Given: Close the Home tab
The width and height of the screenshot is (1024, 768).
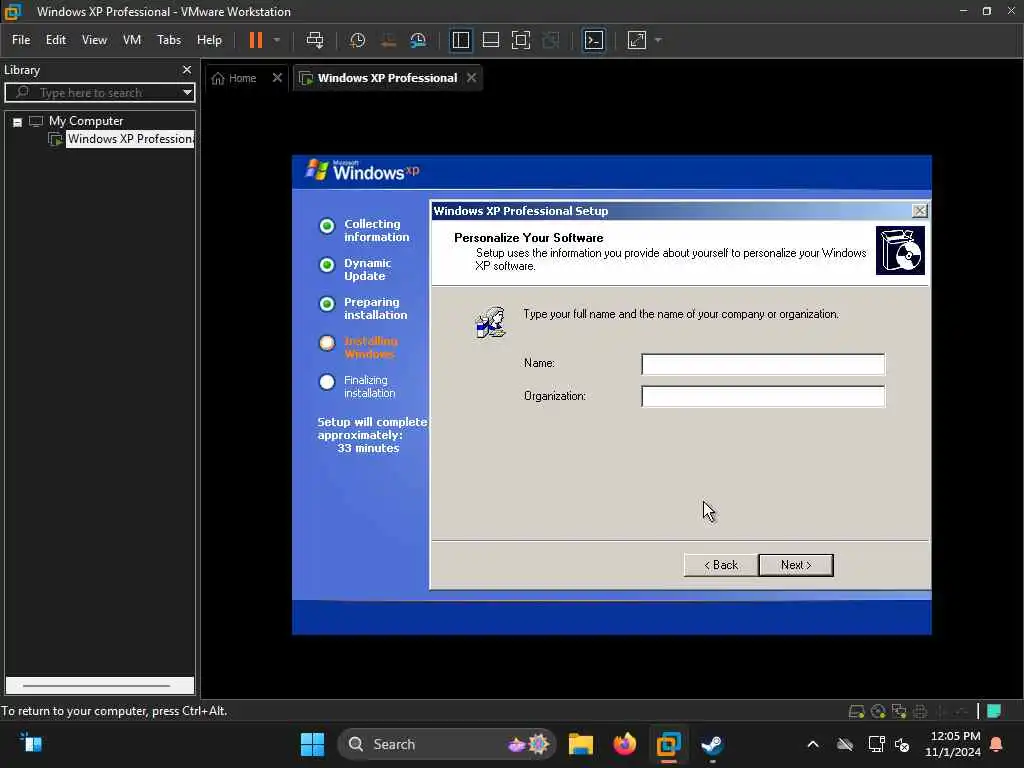Looking at the screenshot, I should pyautogui.click(x=277, y=78).
